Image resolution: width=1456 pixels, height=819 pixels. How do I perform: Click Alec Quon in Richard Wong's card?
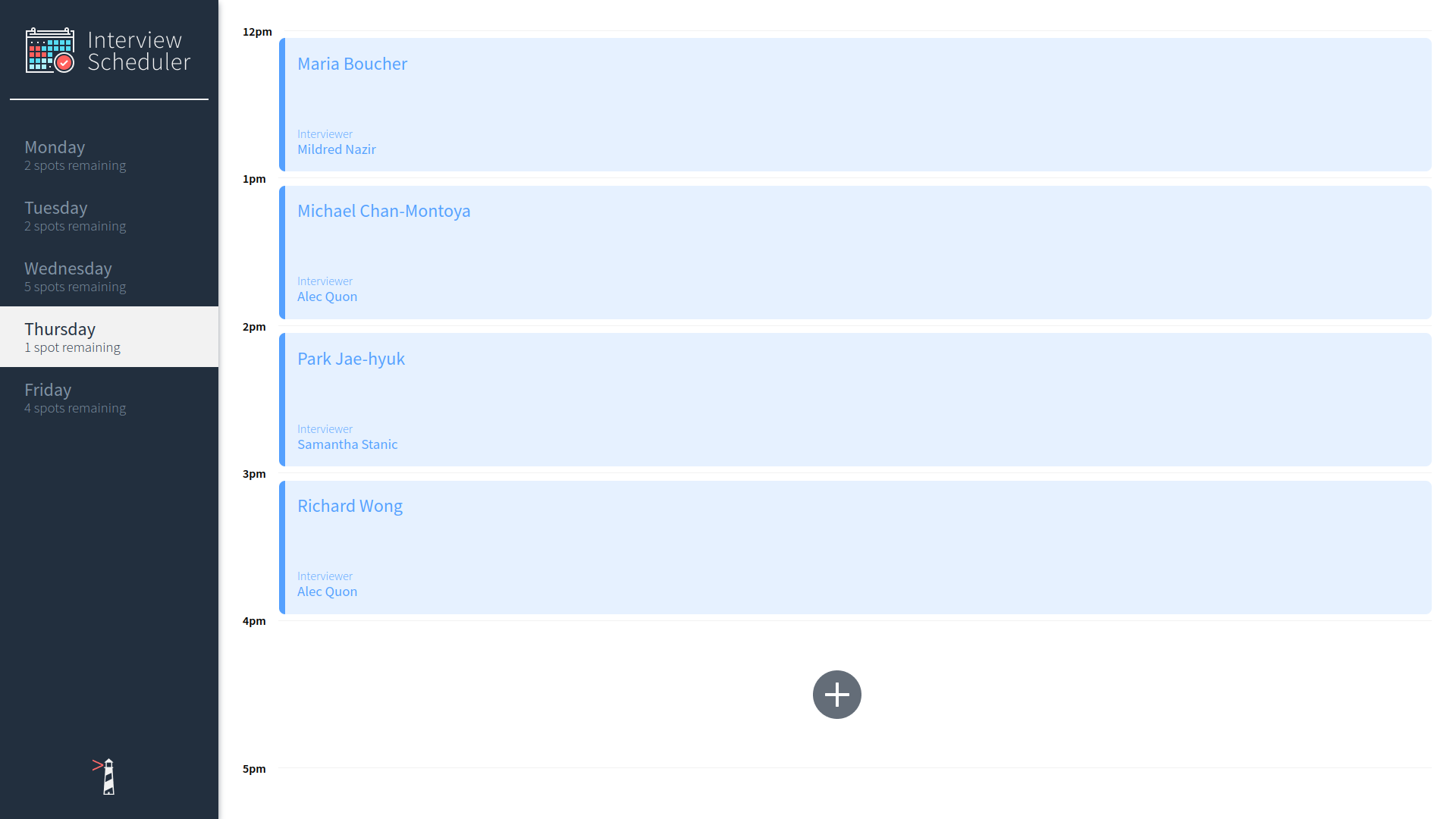point(327,591)
